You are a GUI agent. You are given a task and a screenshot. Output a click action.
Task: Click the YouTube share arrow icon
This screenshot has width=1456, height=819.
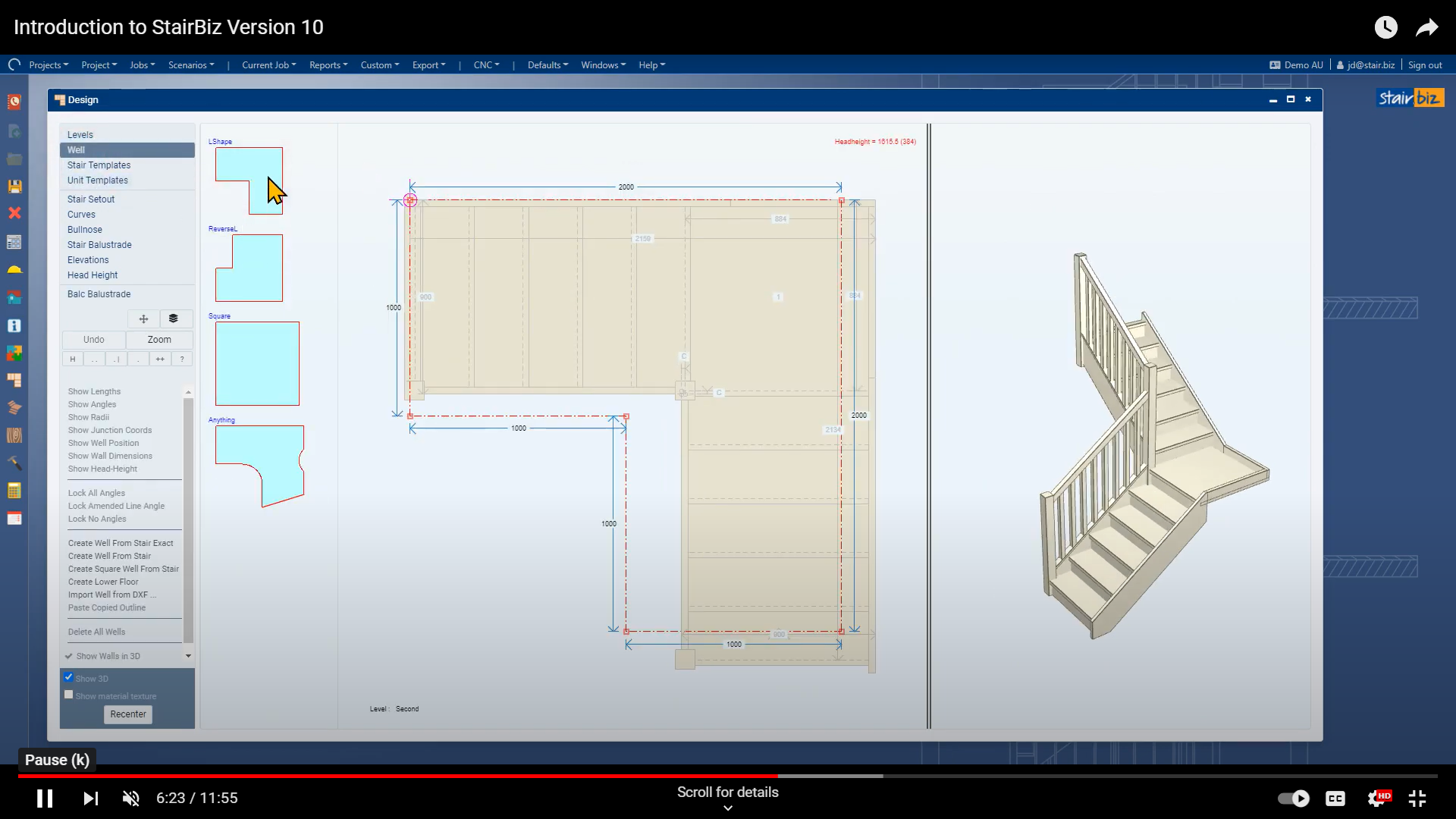click(x=1426, y=27)
